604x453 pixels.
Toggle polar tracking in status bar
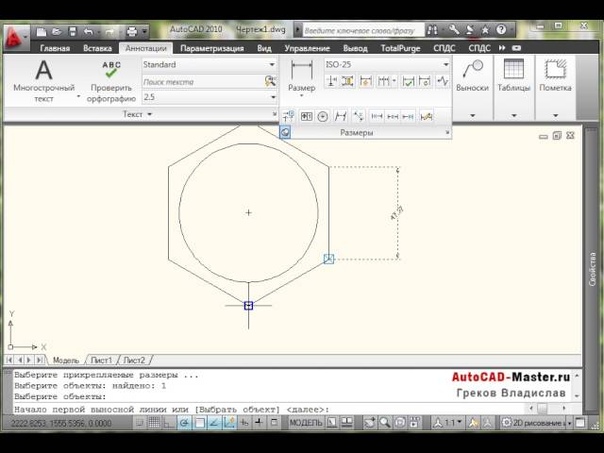[x=184, y=423]
